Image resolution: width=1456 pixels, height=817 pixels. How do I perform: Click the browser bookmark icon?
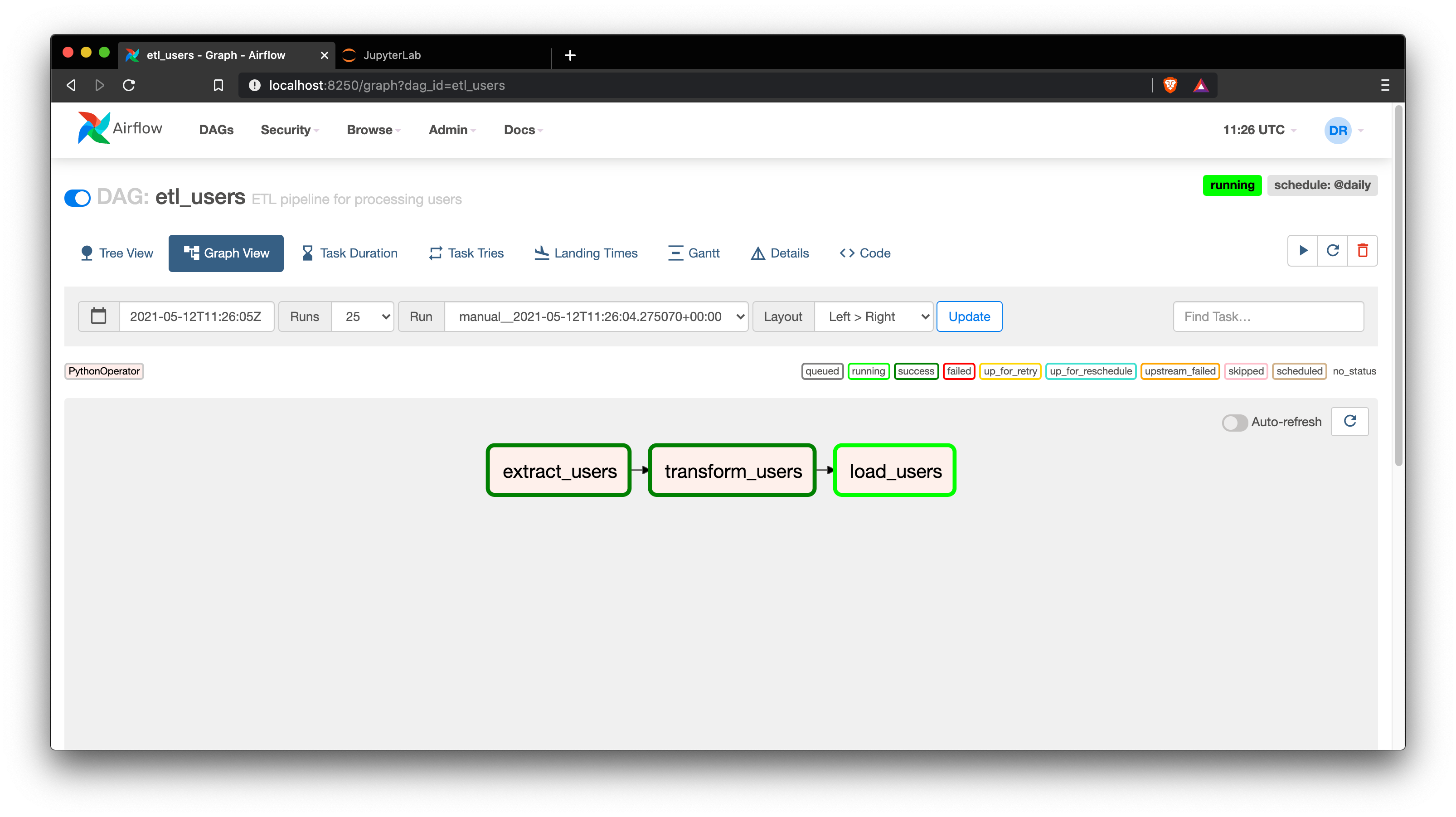pos(218,85)
